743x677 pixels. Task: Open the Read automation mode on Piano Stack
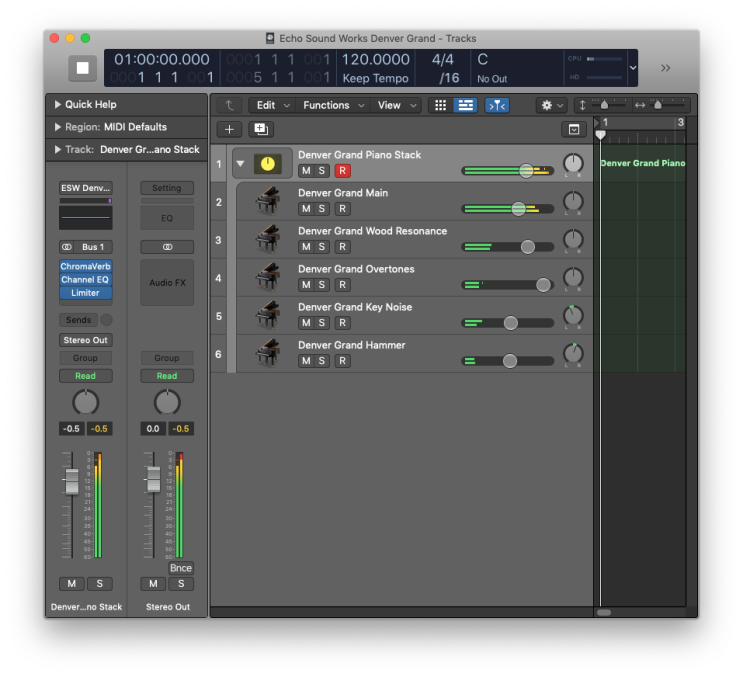(x=86, y=376)
